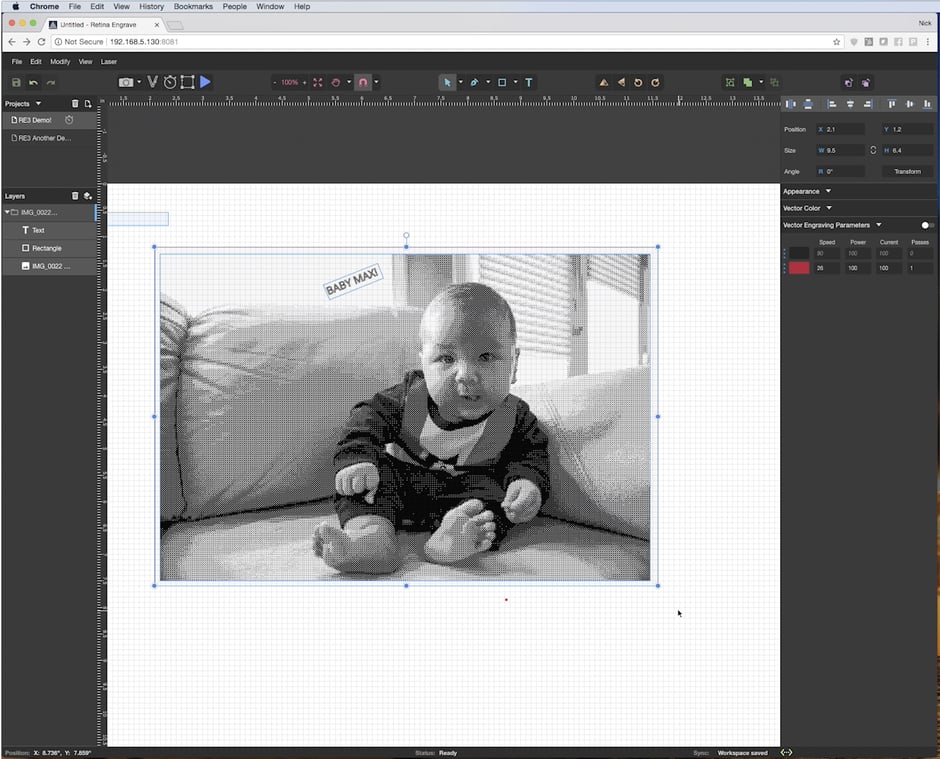This screenshot has width=940, height=759.
Task: Click the blue Run job play button
Action: tap(205, 82)
